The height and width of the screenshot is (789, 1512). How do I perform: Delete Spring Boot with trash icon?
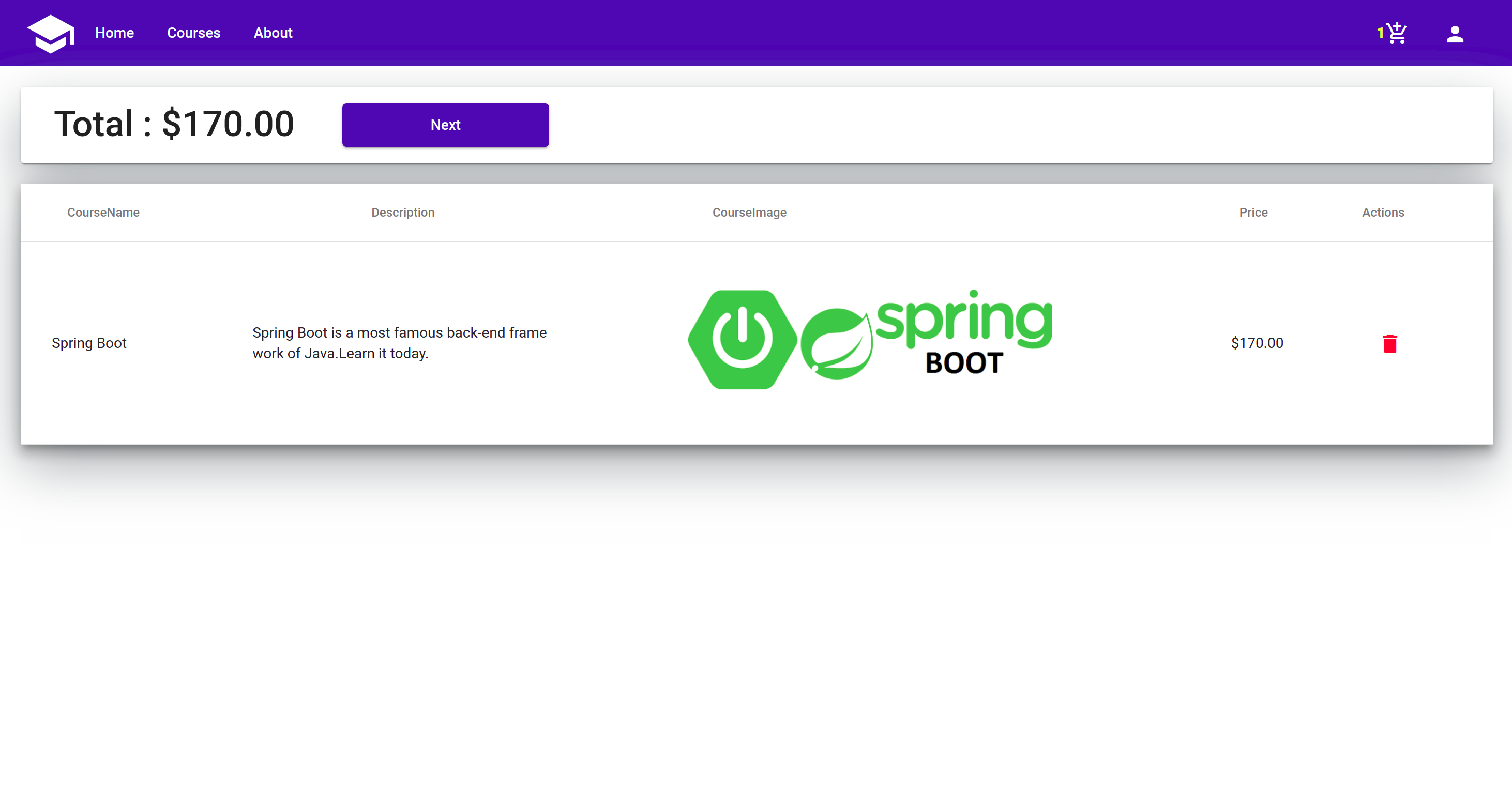coord(1389,343)
